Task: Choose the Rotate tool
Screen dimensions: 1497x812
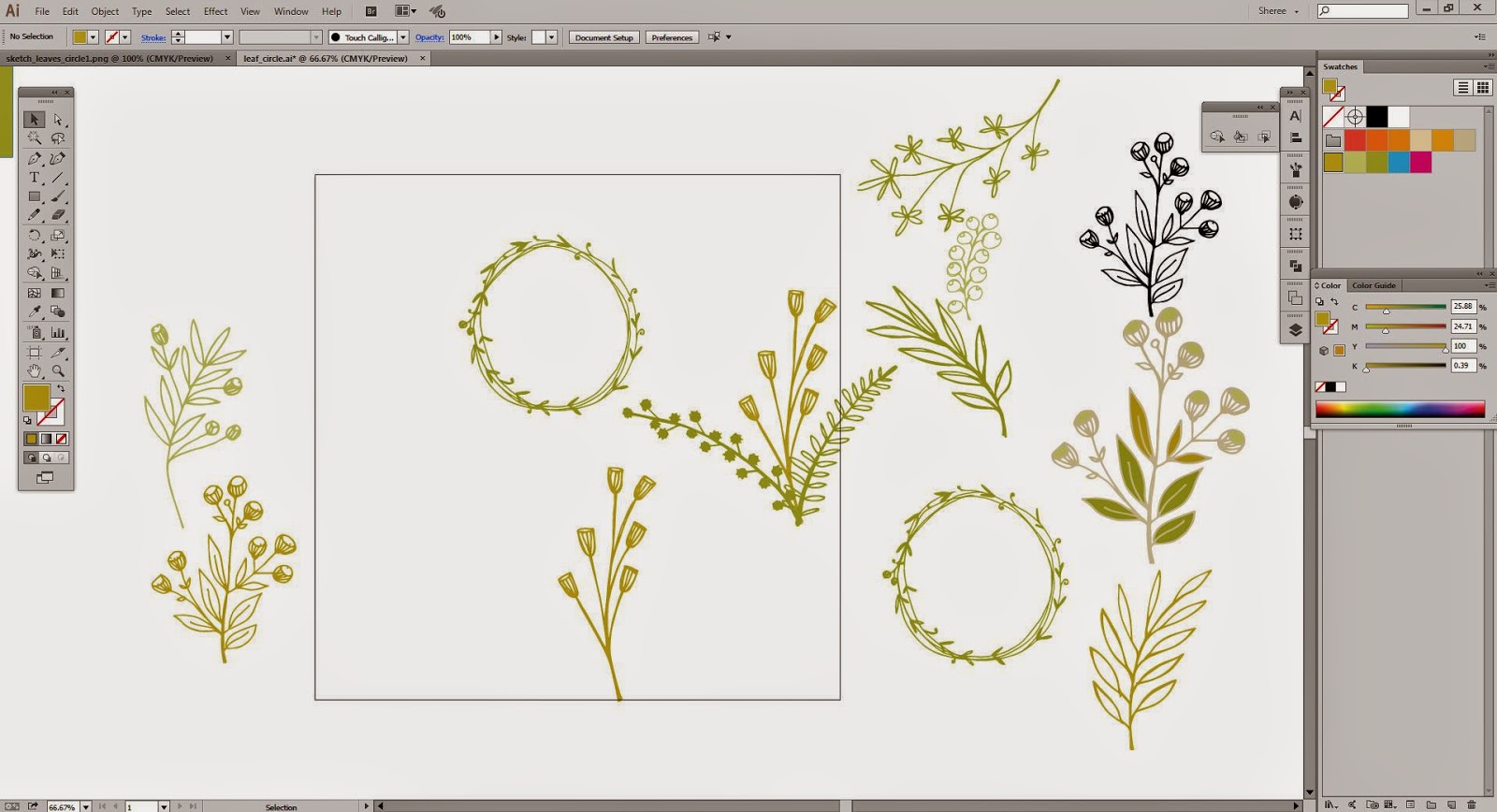Action: coord(34,235)
